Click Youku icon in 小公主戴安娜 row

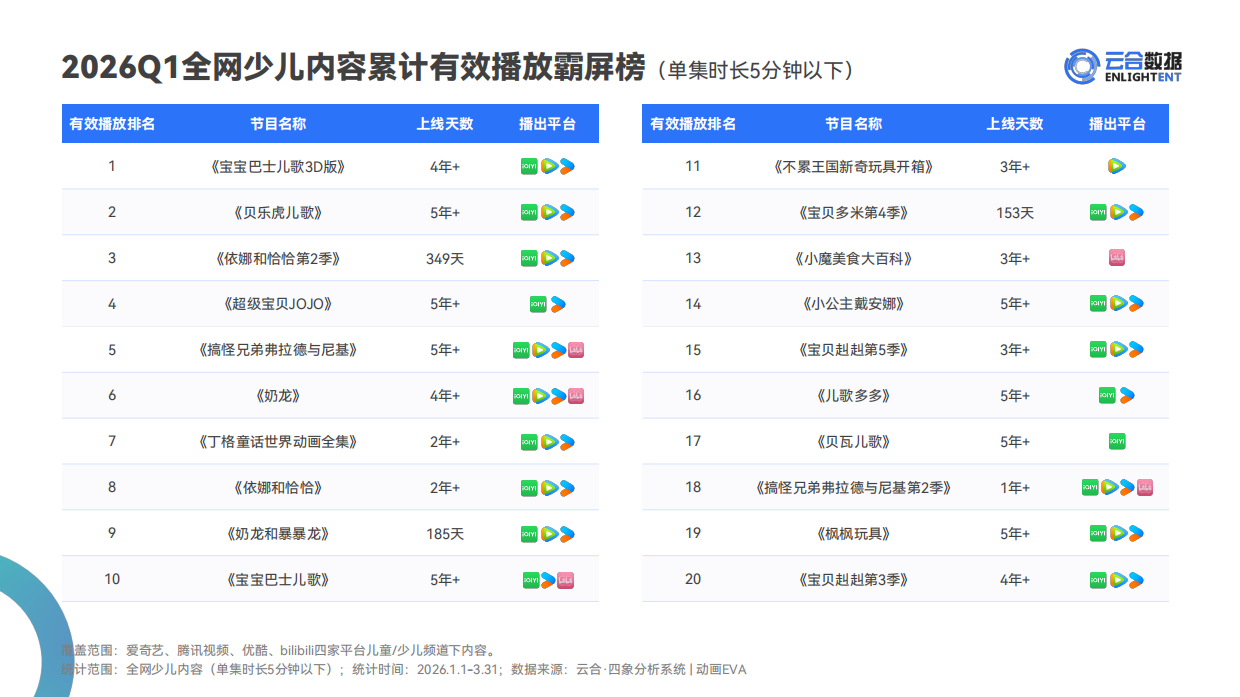pyautogui.click(x=1136, y=304)
